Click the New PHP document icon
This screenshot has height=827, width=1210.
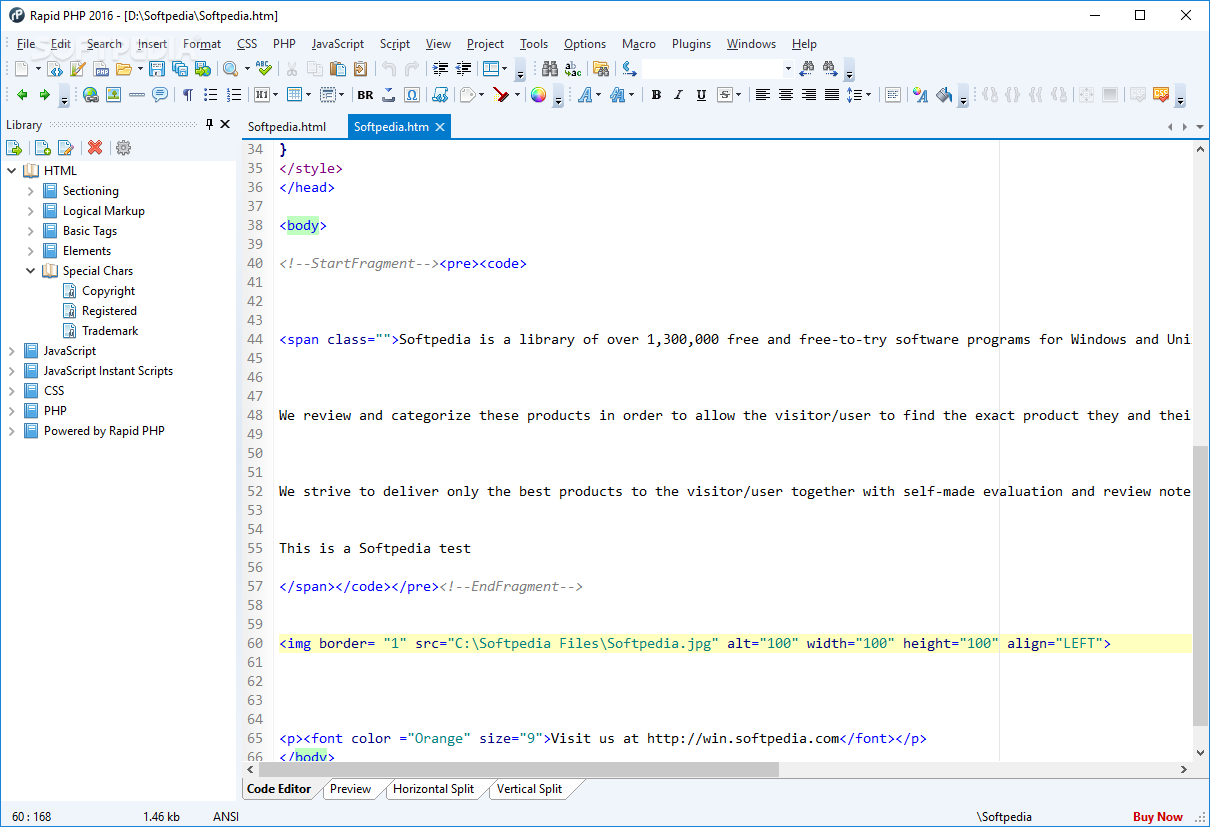(x=102, y=69)
